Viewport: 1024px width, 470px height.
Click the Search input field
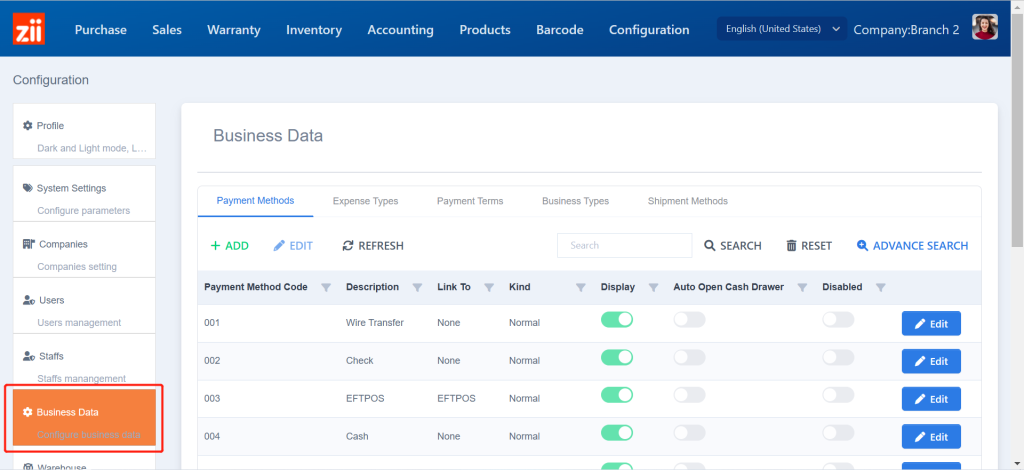(624, 245)
